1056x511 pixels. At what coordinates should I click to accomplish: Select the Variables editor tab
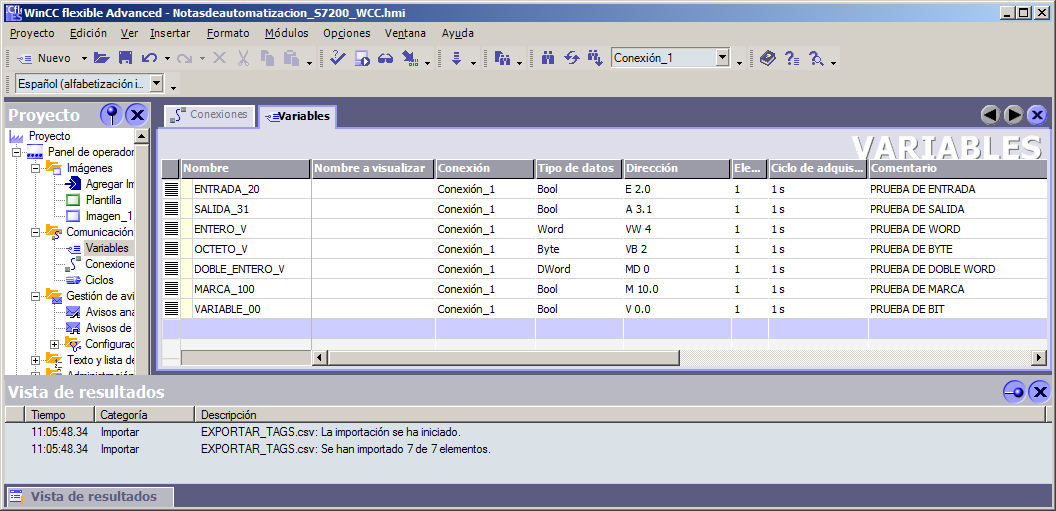tap(298, 116)
